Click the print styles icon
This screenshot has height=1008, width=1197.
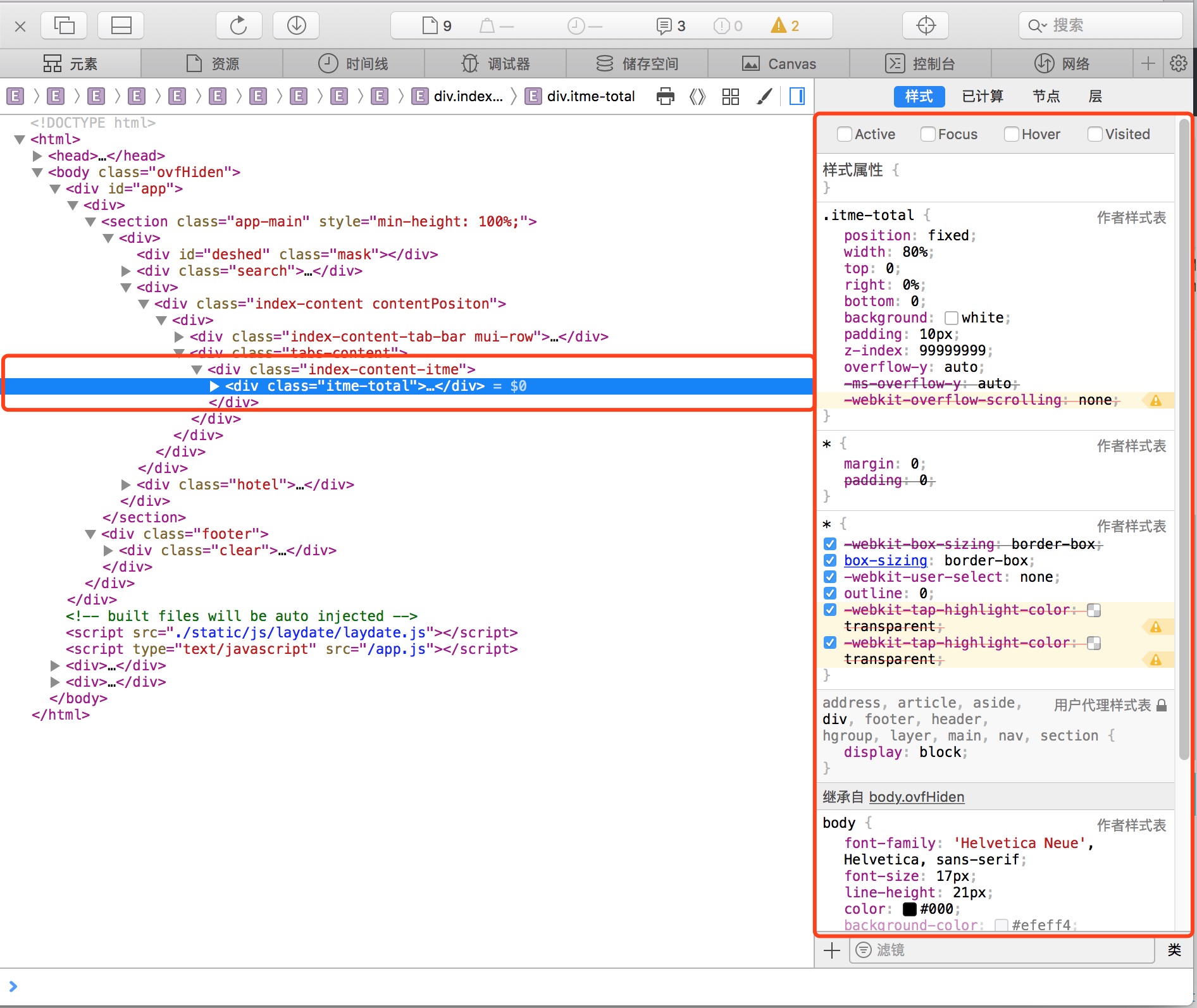coord(666,97)
